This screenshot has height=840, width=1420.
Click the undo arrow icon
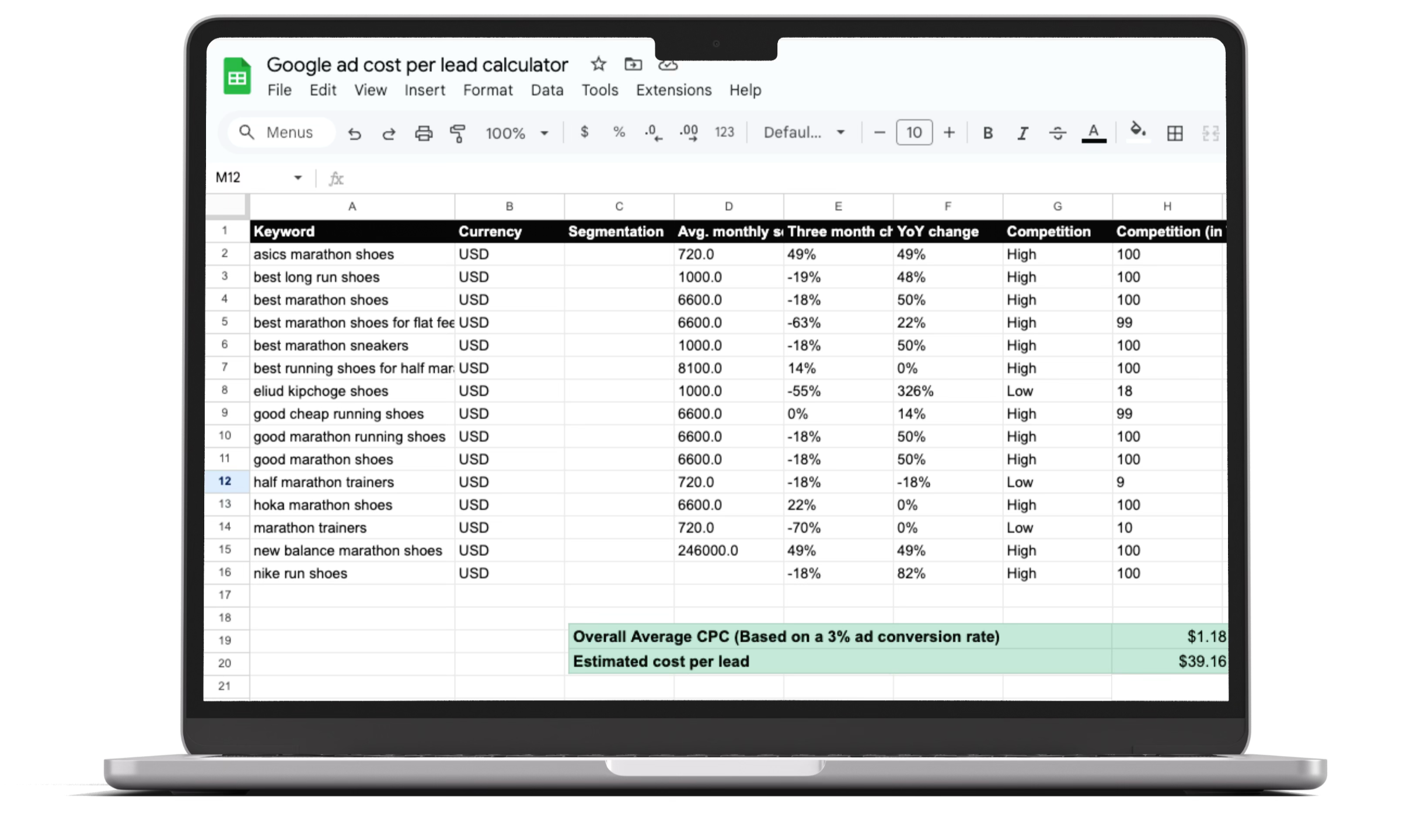(354, 134)
